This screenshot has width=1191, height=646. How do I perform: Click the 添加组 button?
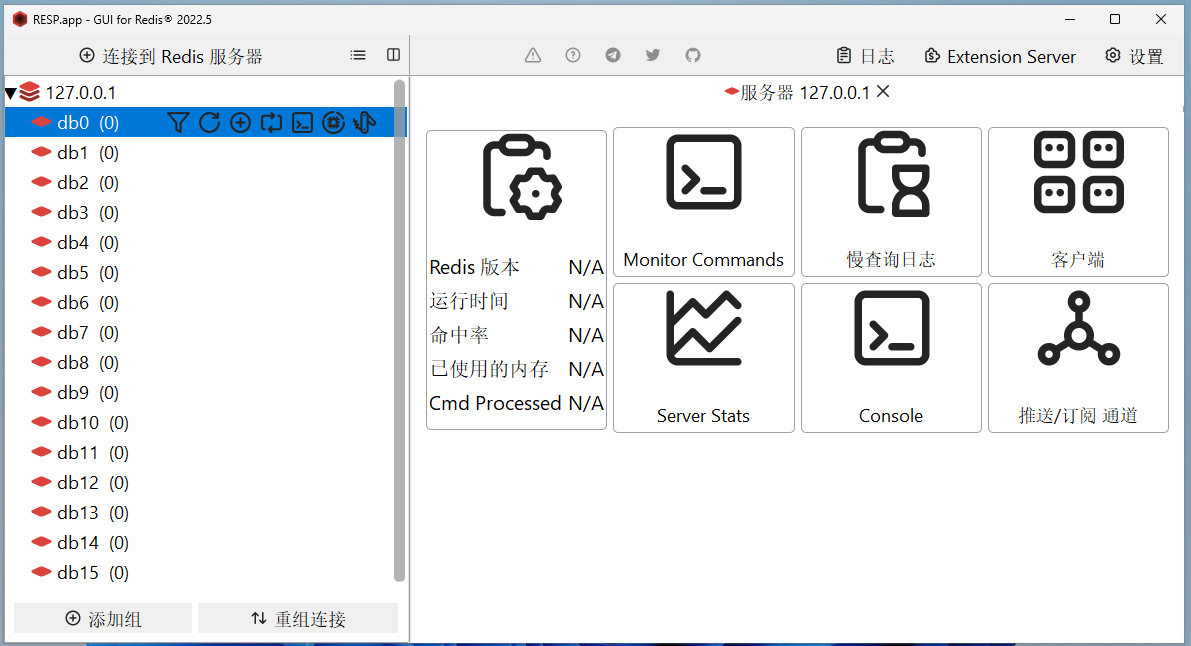click(103, 619)
